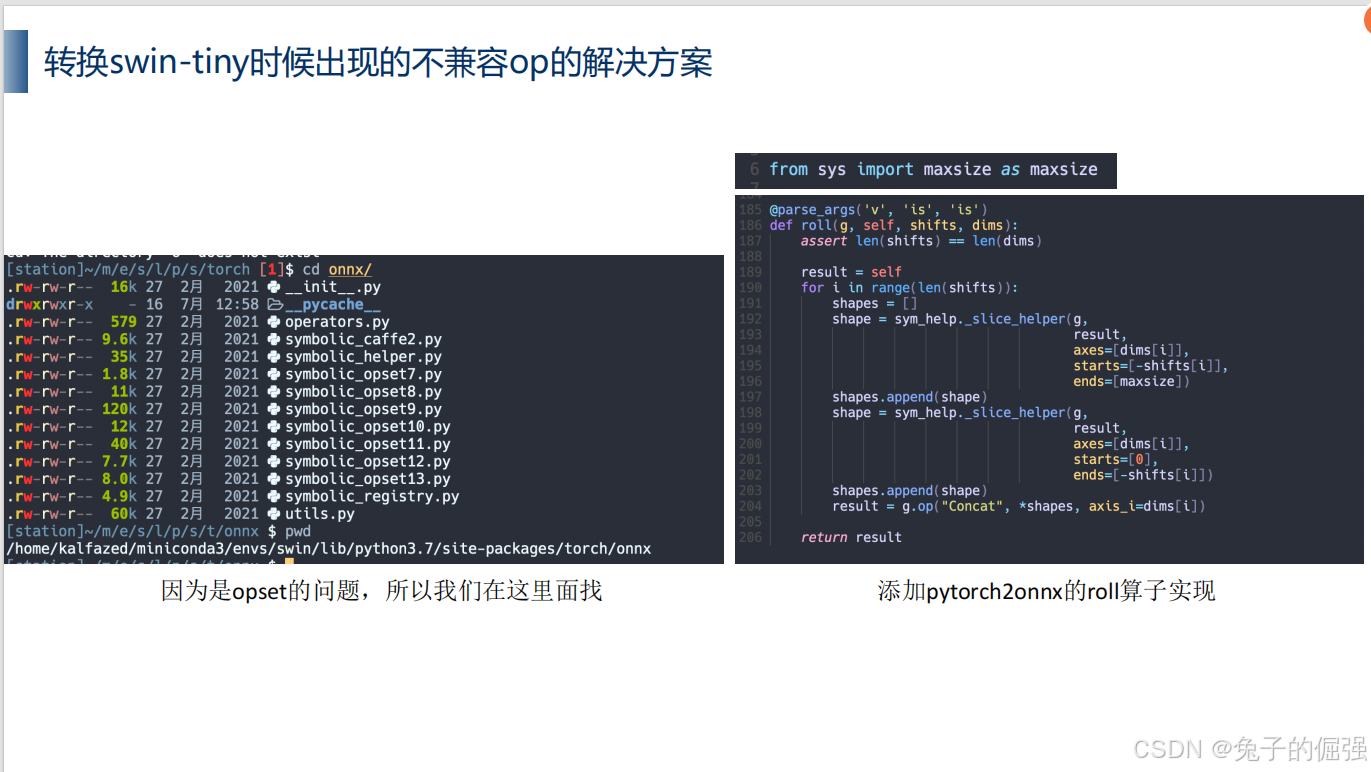
Task: Click the 'from sys import maxsize' code line
Action: pos(933,170)
